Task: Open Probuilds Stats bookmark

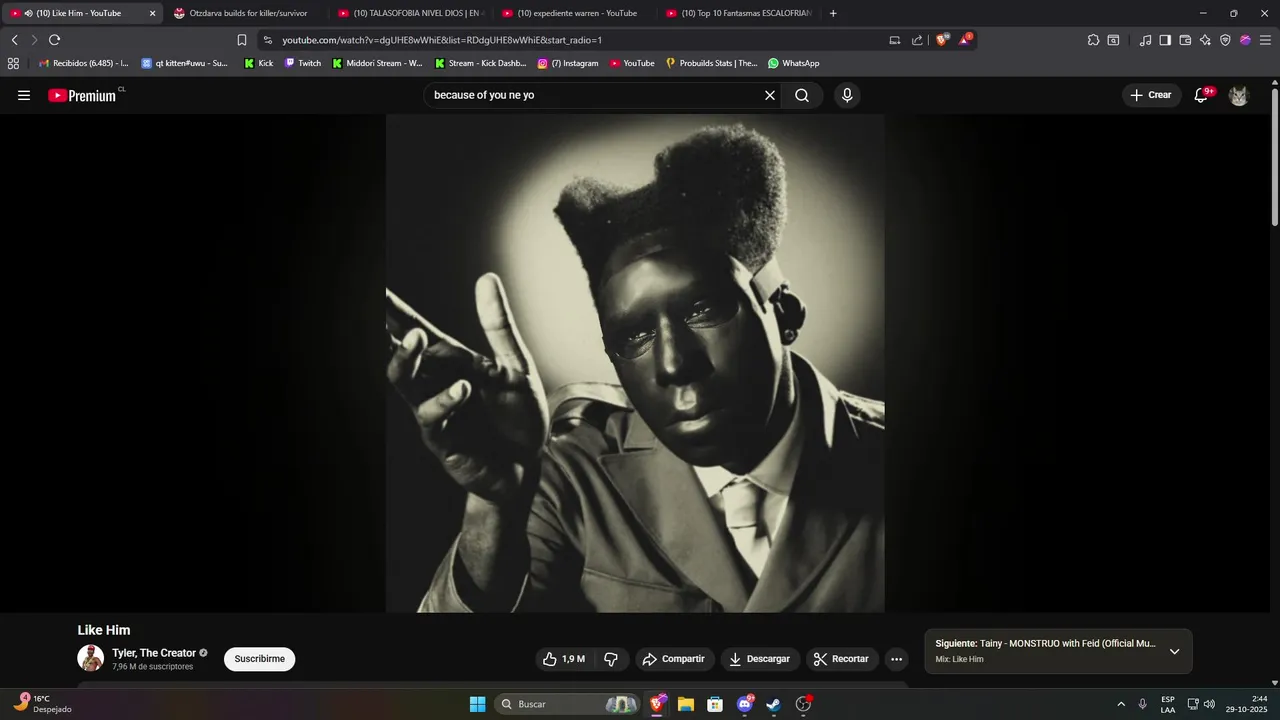Action: click(x=711, y=63)
